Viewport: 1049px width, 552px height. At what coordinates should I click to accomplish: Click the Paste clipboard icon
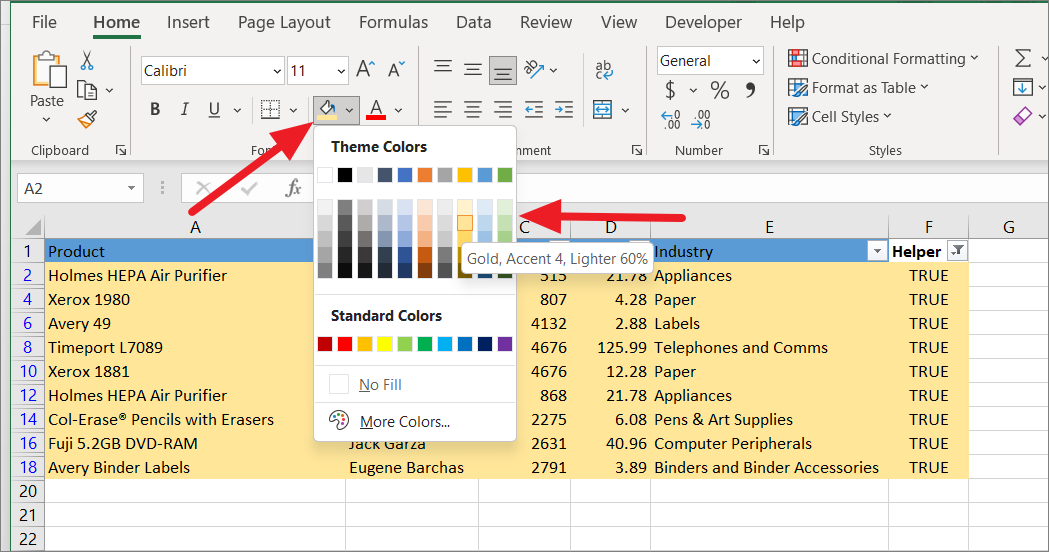(48, 69)
